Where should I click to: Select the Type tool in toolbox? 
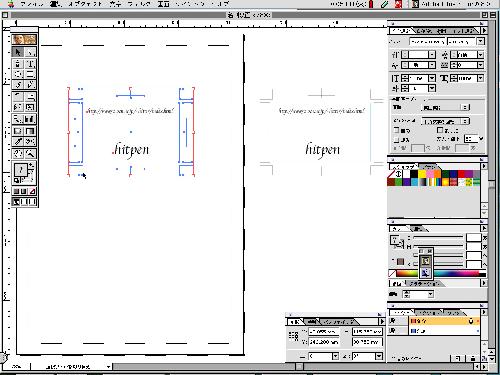click(x=30, y=64)
